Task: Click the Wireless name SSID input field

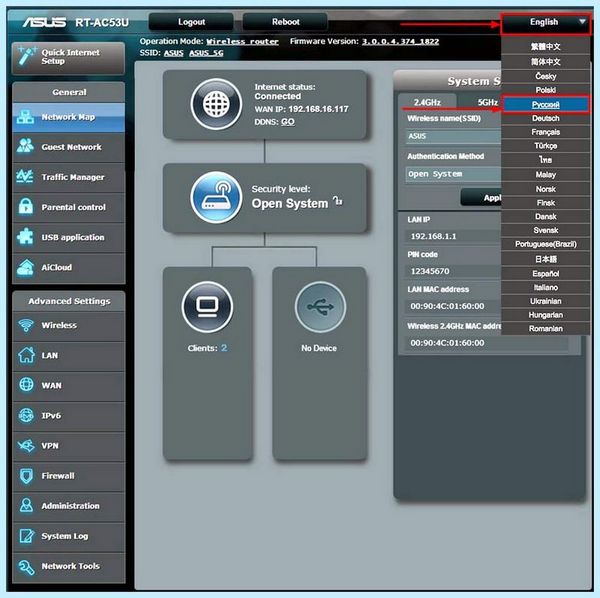Action: point(453,136)
